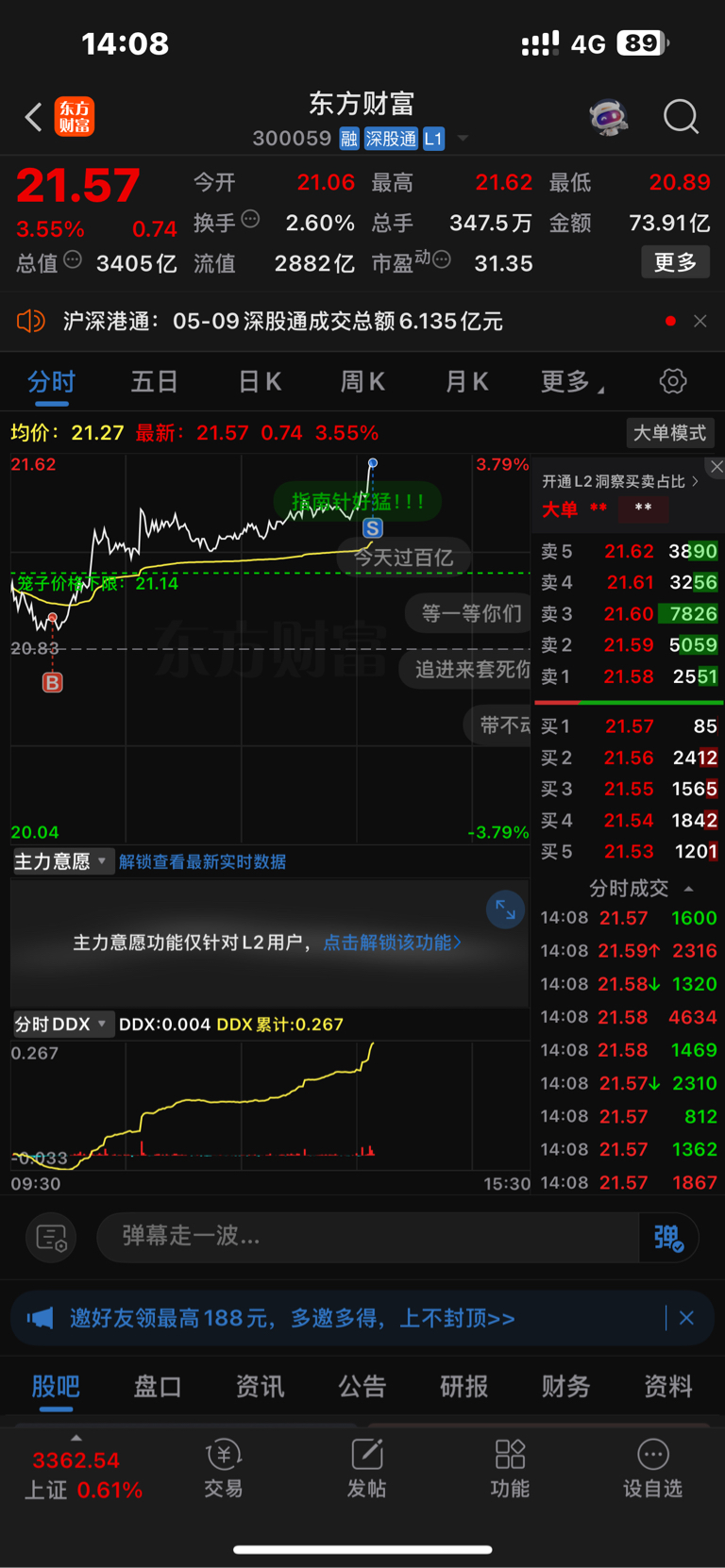
Task: Tap 解锁查看最新实时数据 link
Action: coord(202,861)
